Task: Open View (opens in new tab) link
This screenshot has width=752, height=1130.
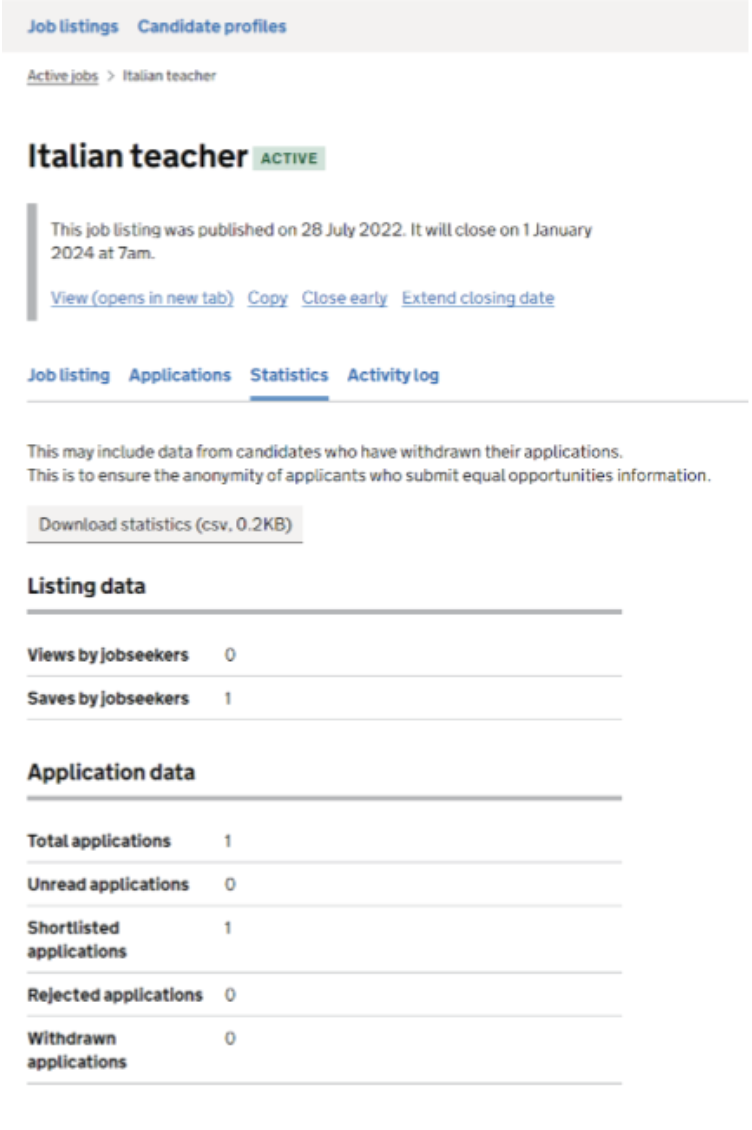Action: coord(142,298)
